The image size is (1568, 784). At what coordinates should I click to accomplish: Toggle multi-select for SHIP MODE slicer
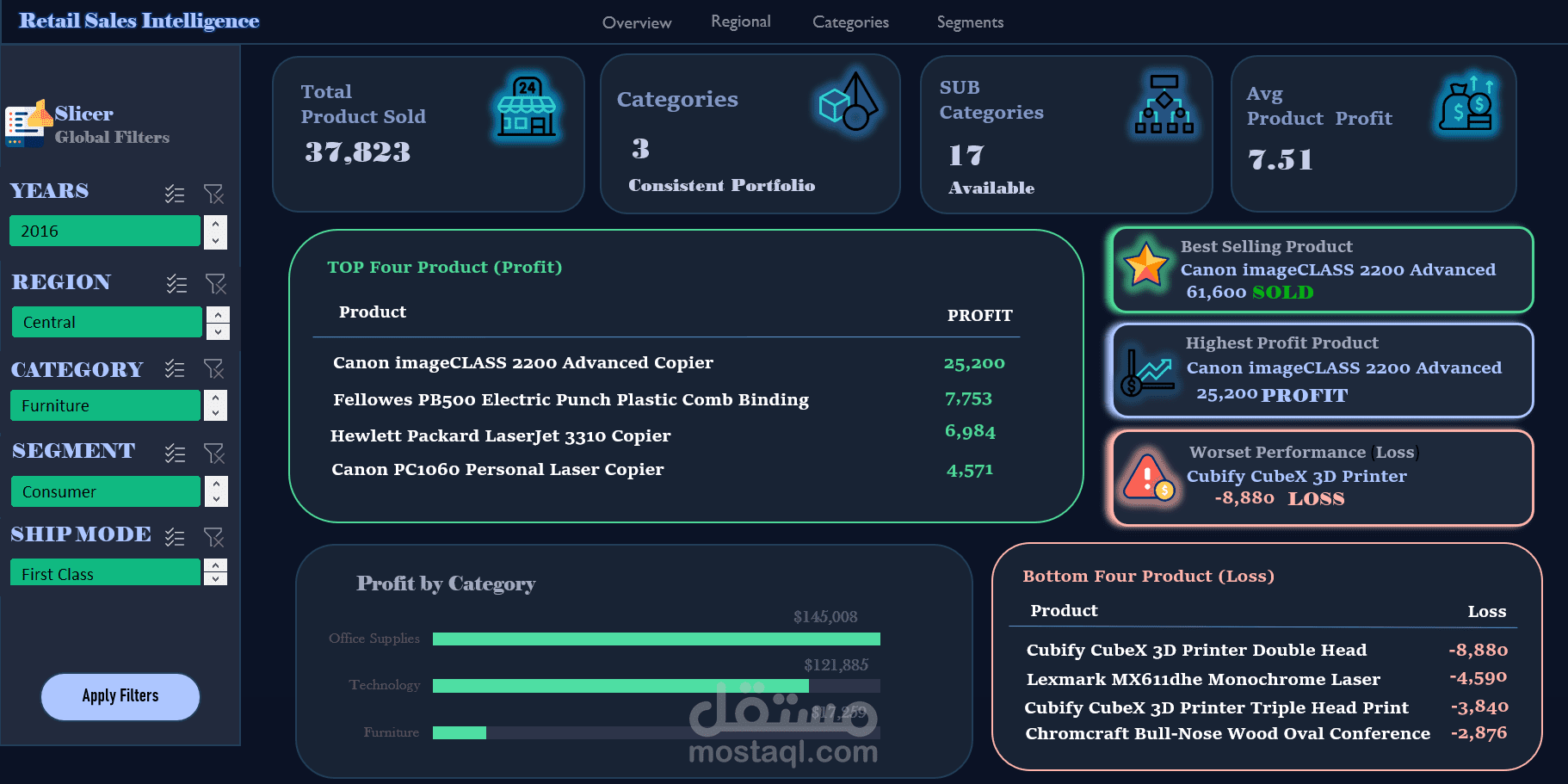tap(175, 537)
